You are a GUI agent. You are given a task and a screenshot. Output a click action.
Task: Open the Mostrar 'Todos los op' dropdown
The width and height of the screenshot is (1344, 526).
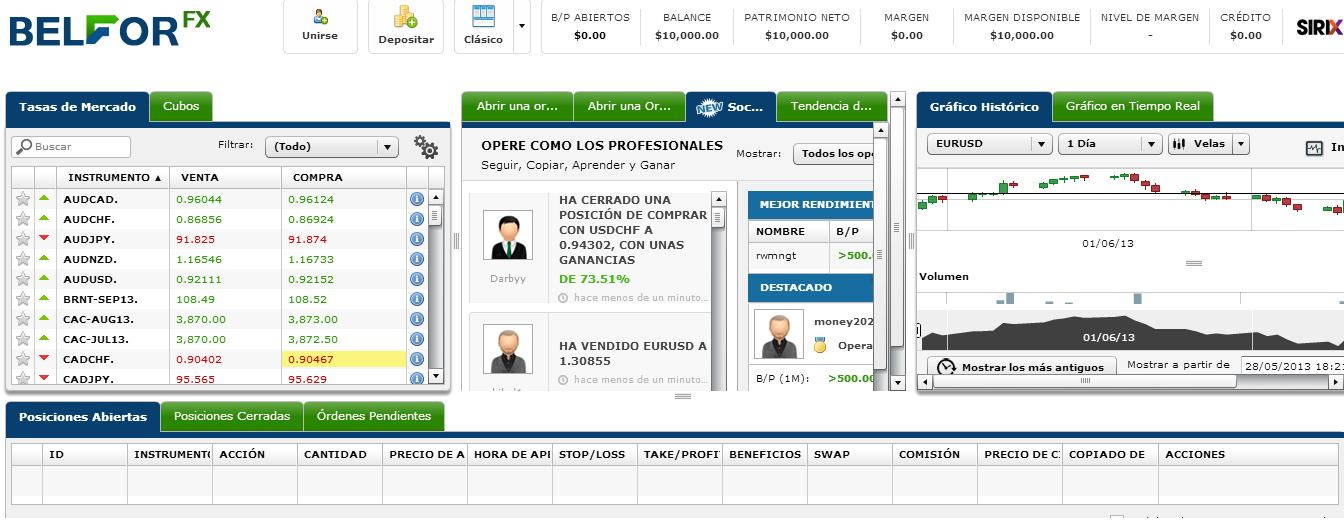tap(833, 154)
